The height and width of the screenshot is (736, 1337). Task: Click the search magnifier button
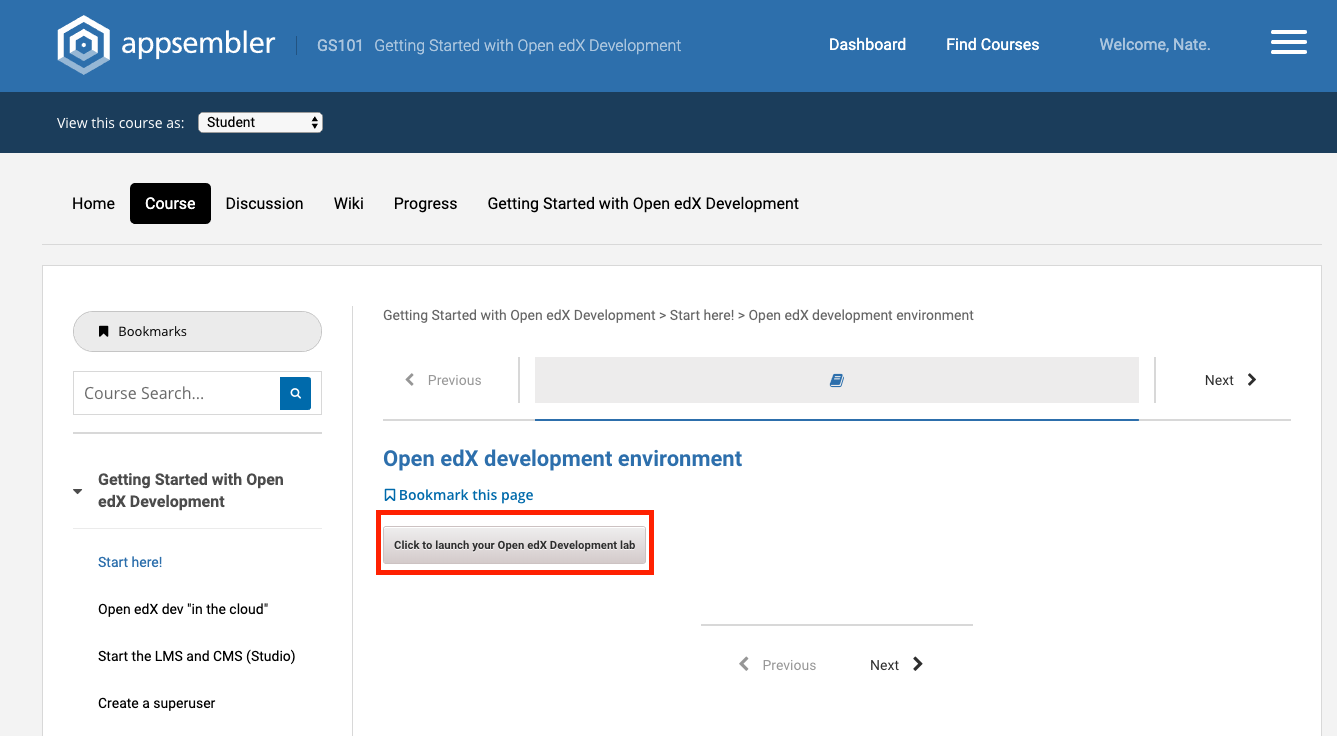pyautogui.click(x=295, y=394)
